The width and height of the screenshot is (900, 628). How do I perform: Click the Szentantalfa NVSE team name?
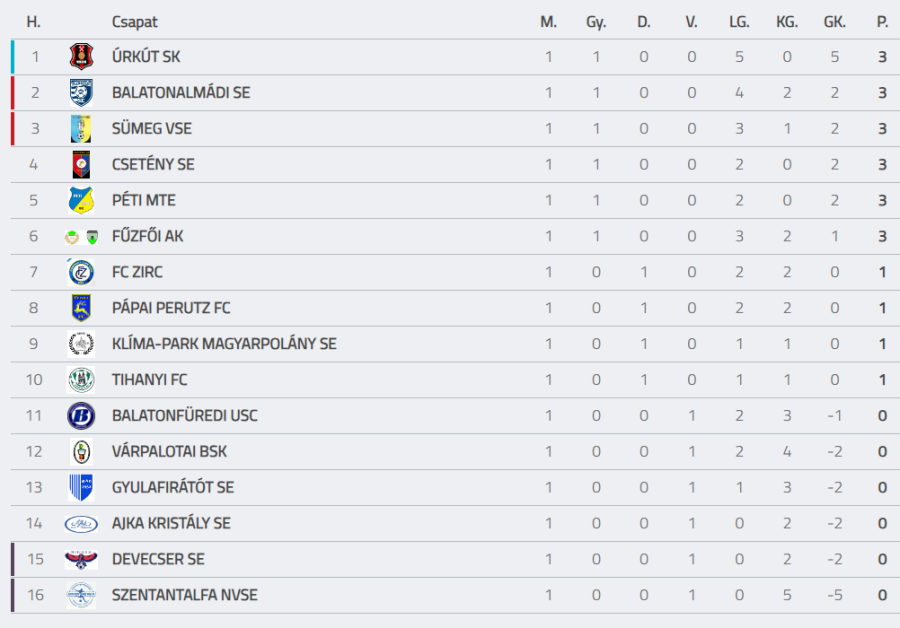click(x=184, y=595)
